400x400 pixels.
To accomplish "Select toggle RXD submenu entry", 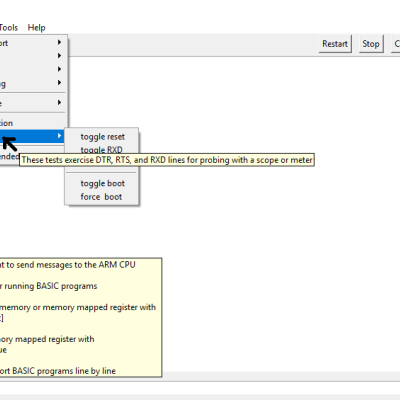I will 101,150.
